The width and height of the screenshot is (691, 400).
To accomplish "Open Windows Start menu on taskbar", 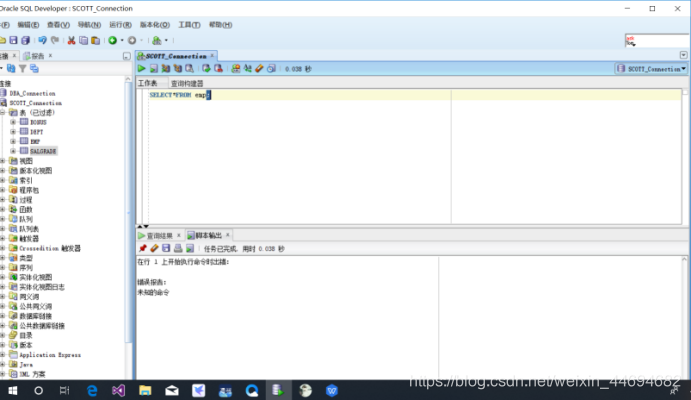I will pos(12,390).
